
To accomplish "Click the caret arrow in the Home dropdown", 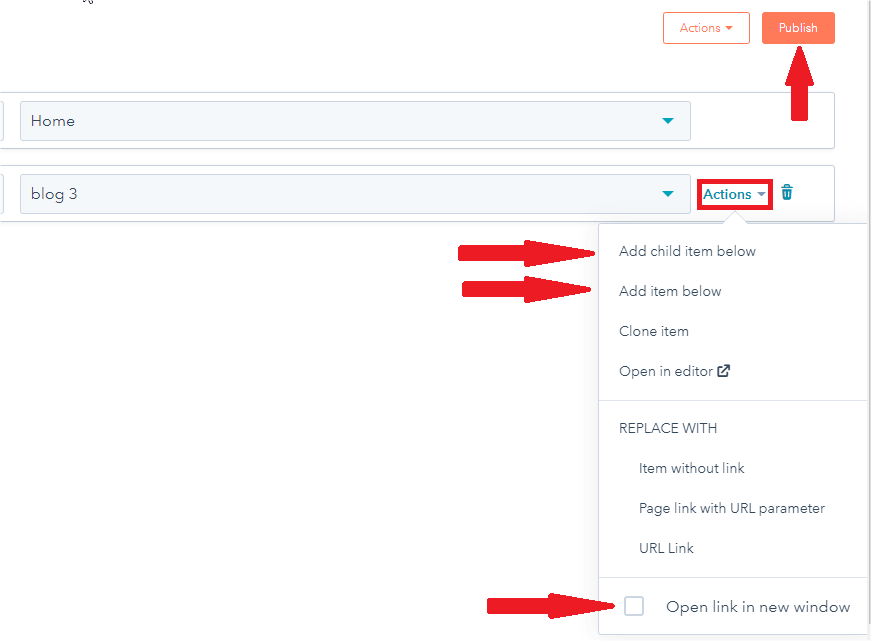I will [668, 121].
